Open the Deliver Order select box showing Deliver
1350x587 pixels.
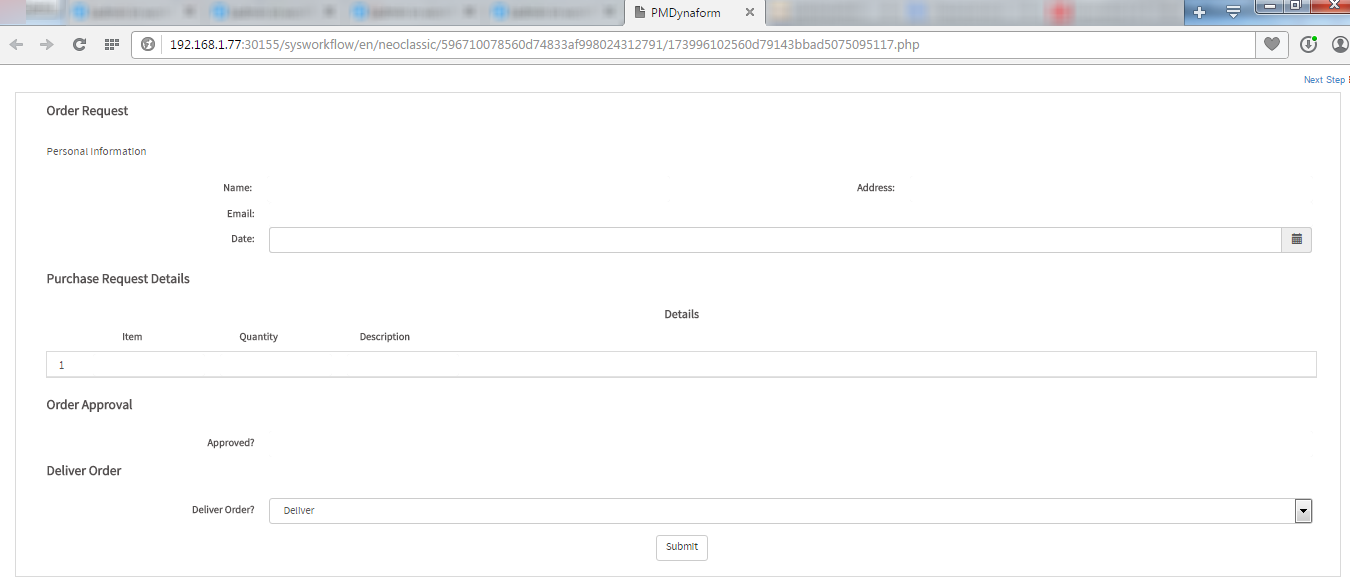(x=780, y=511)
